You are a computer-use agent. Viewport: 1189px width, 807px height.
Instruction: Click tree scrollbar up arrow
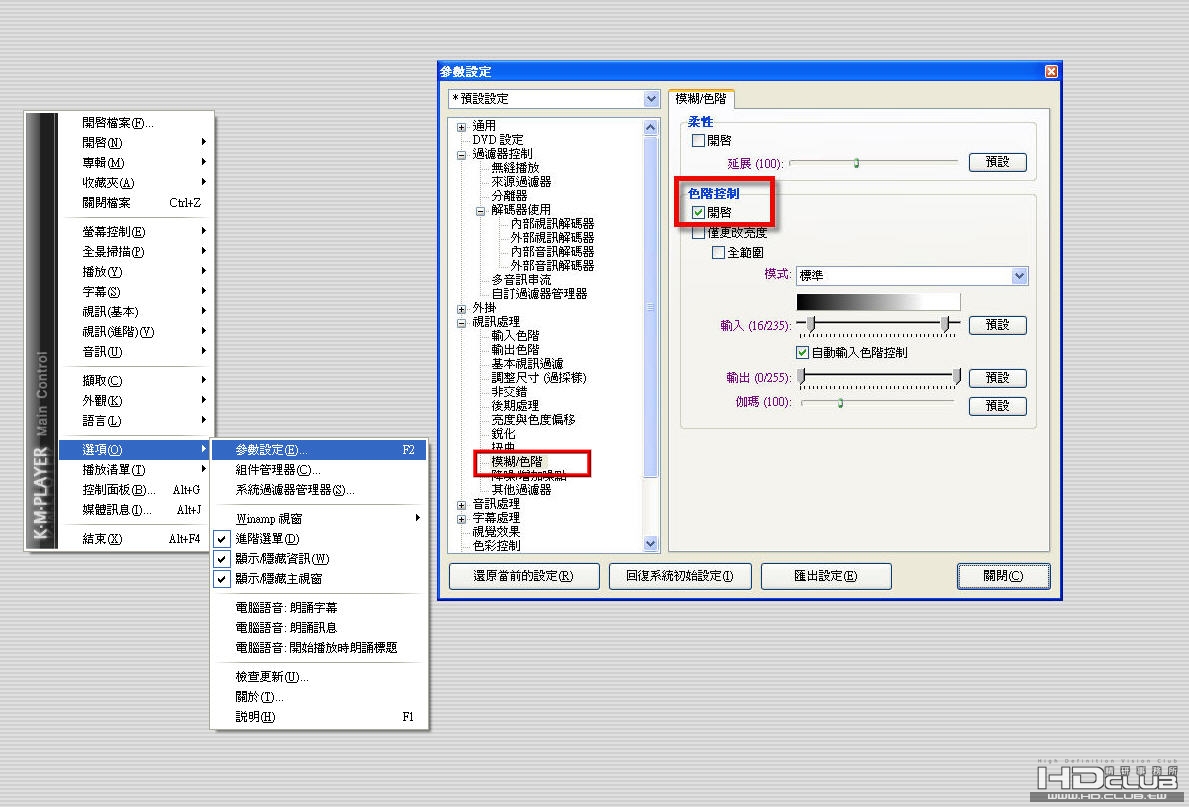651,127
